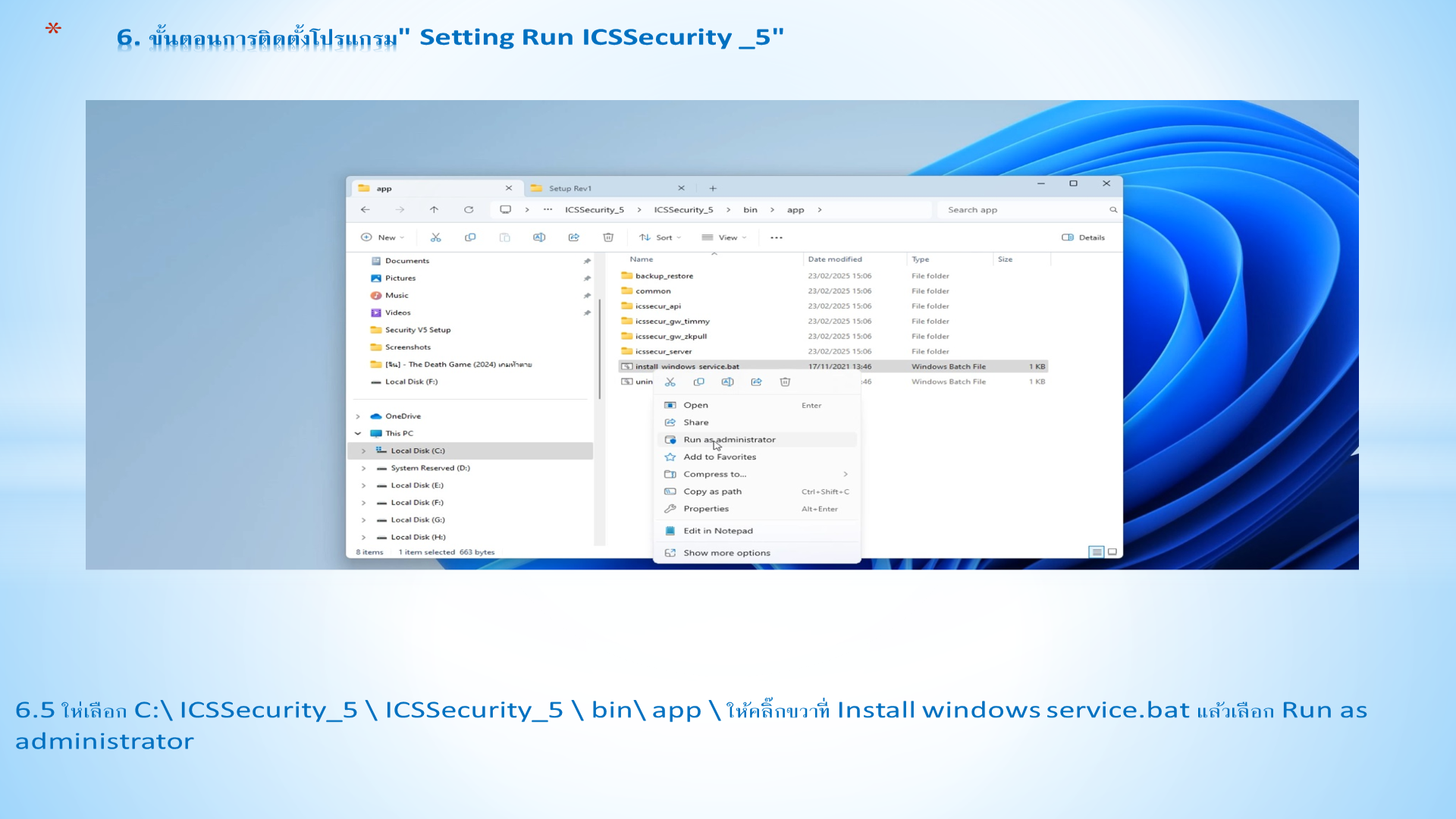The height and width of the screenshot is (819, 1456).
Task: Click the Back arrow in Explorer
Action: point(366,210)
